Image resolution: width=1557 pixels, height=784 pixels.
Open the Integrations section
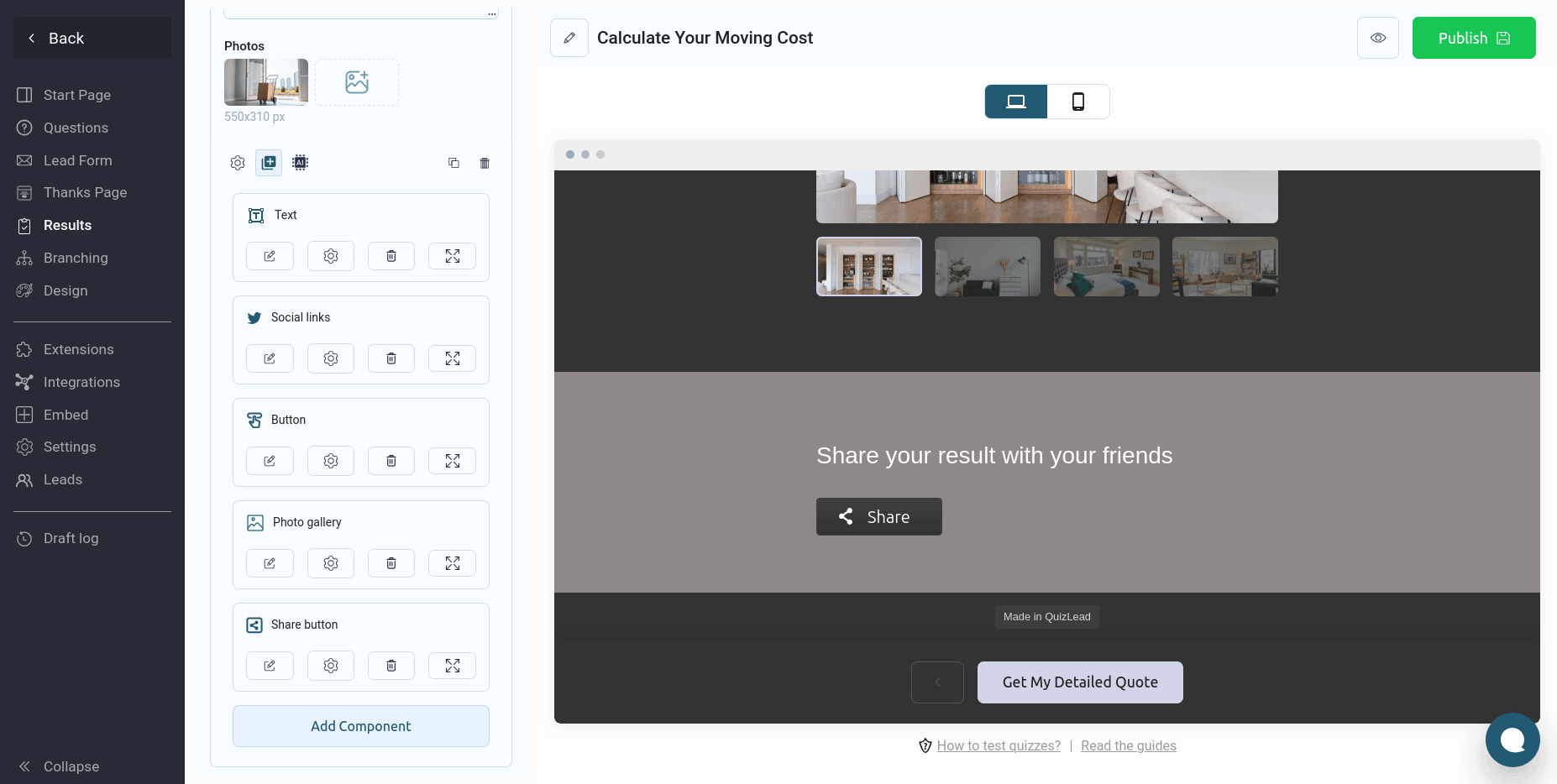[x=81, y=382]
